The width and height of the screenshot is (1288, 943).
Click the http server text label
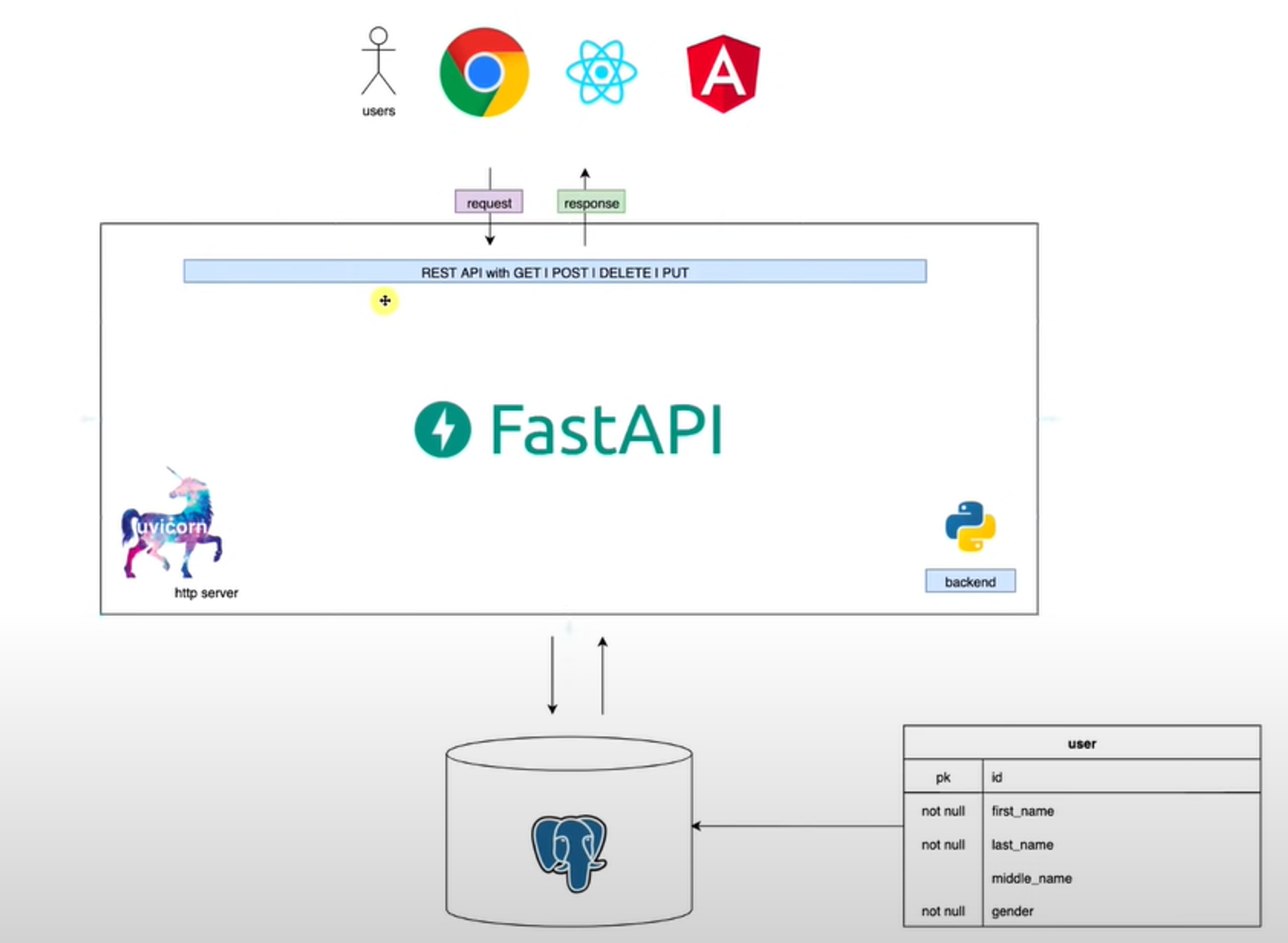[206, 593]
